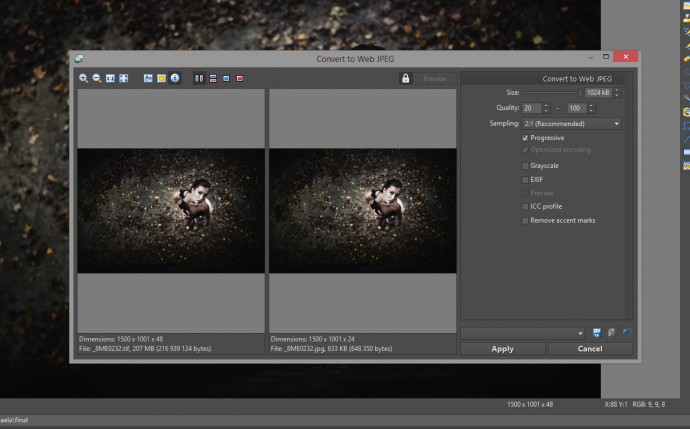Screen dimensions: 690x429
Task: Click the yellow highlight icon in the toolbar
Action: [x=161, y=78]
